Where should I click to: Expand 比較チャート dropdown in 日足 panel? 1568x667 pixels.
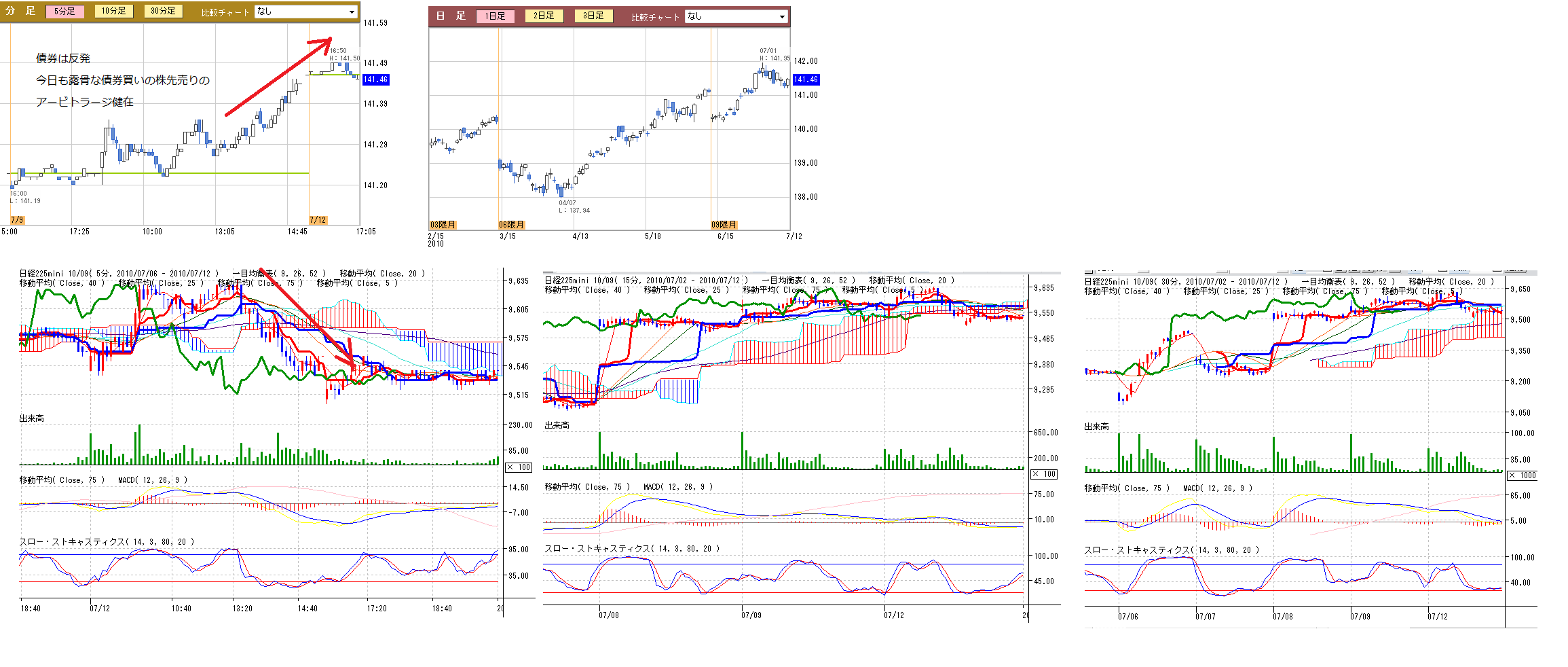tap(736, 16)
